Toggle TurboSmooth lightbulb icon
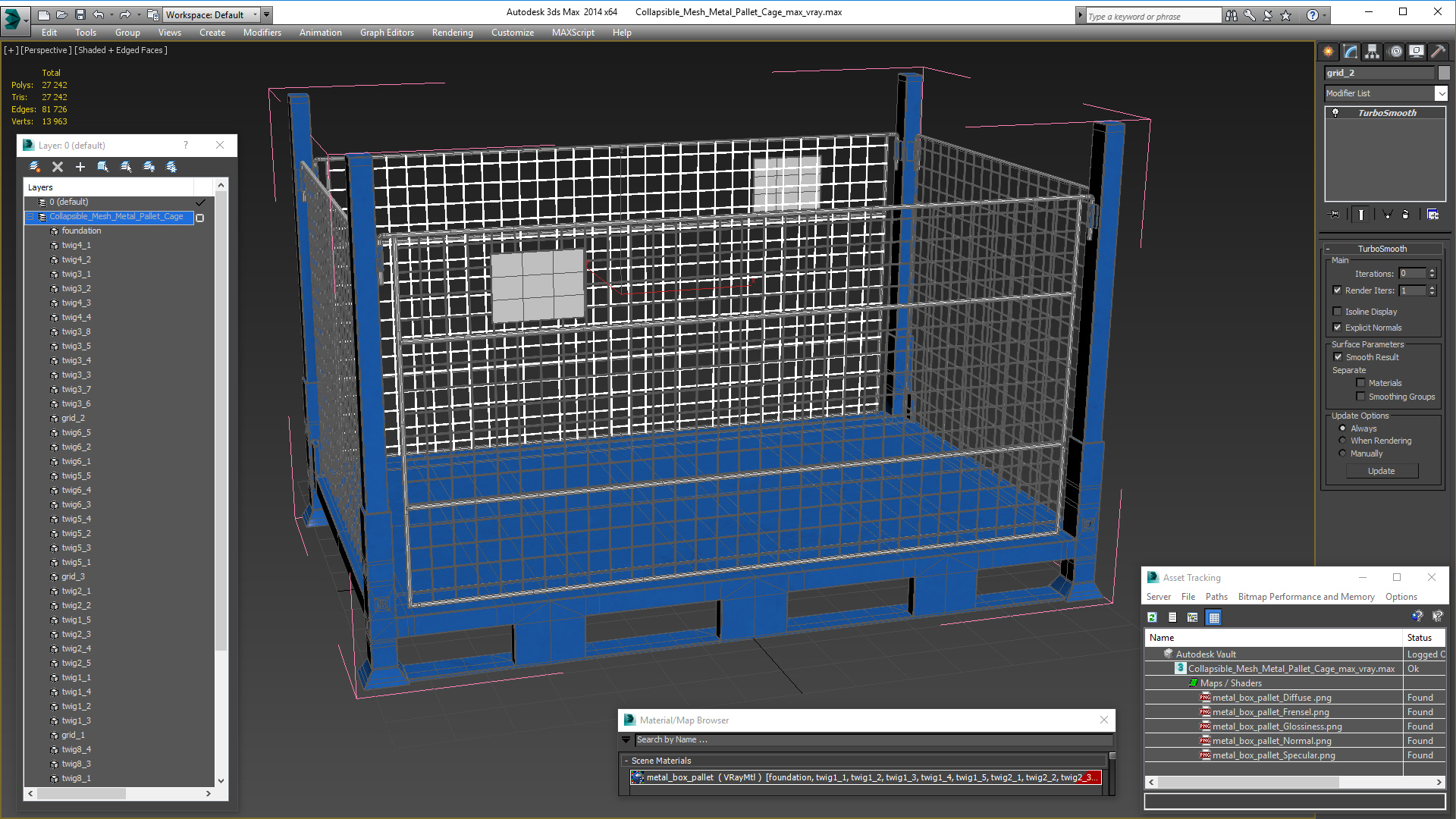Screen dimensions: 1456x819 click(x=1335, y=113)
